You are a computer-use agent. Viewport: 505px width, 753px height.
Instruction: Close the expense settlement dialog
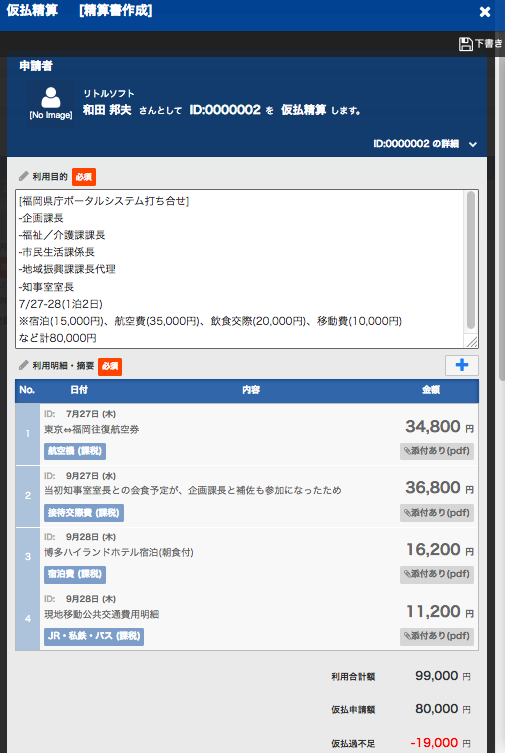[485, 12]
